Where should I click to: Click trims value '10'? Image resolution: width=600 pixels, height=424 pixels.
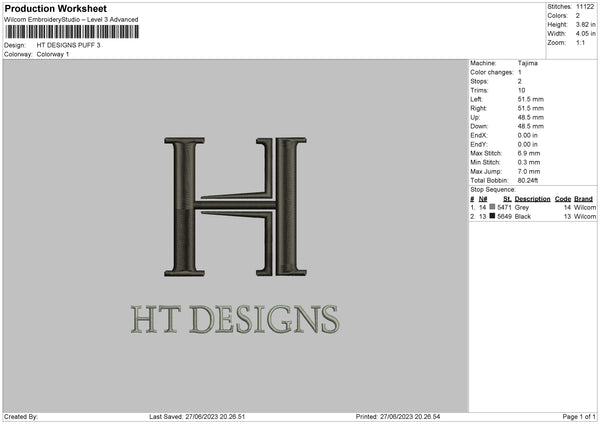tap(522, 90)
